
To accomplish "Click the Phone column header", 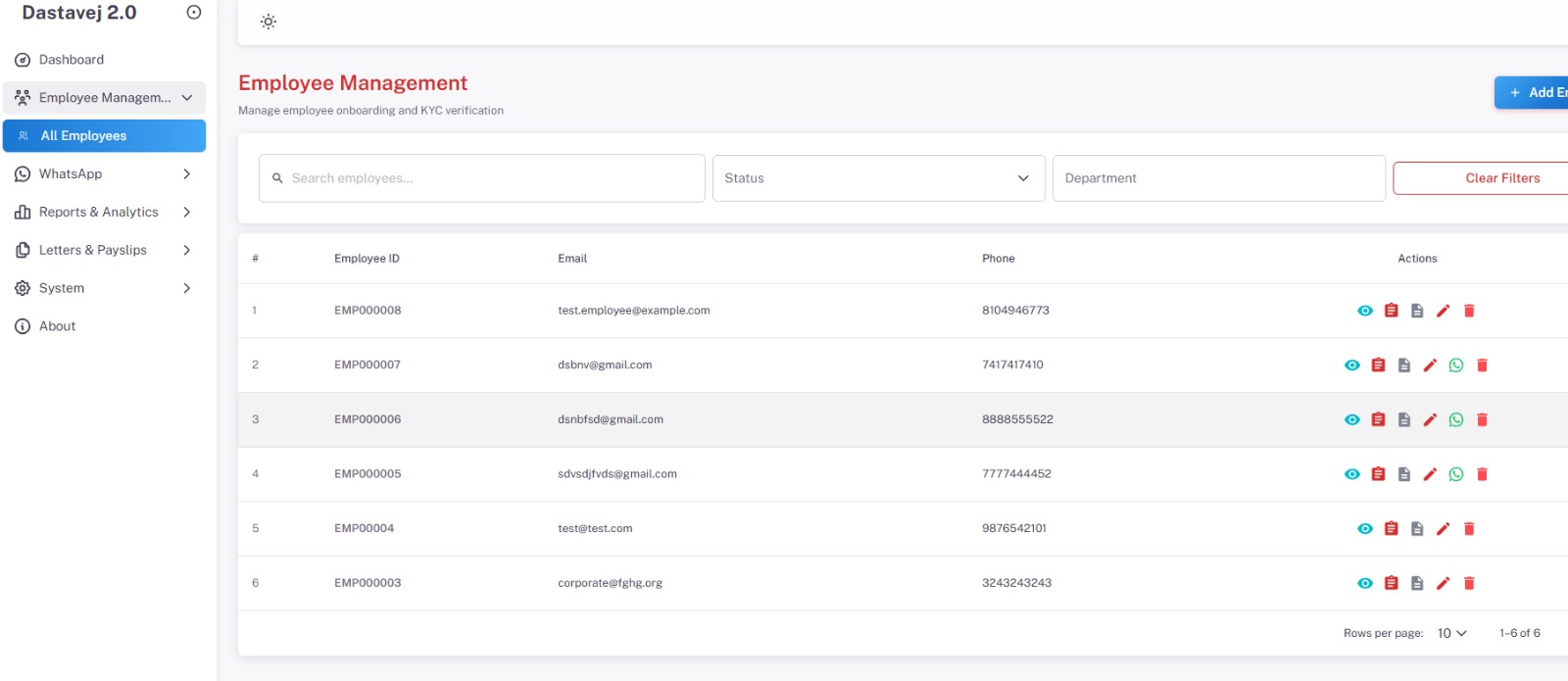I will point(999,259).
